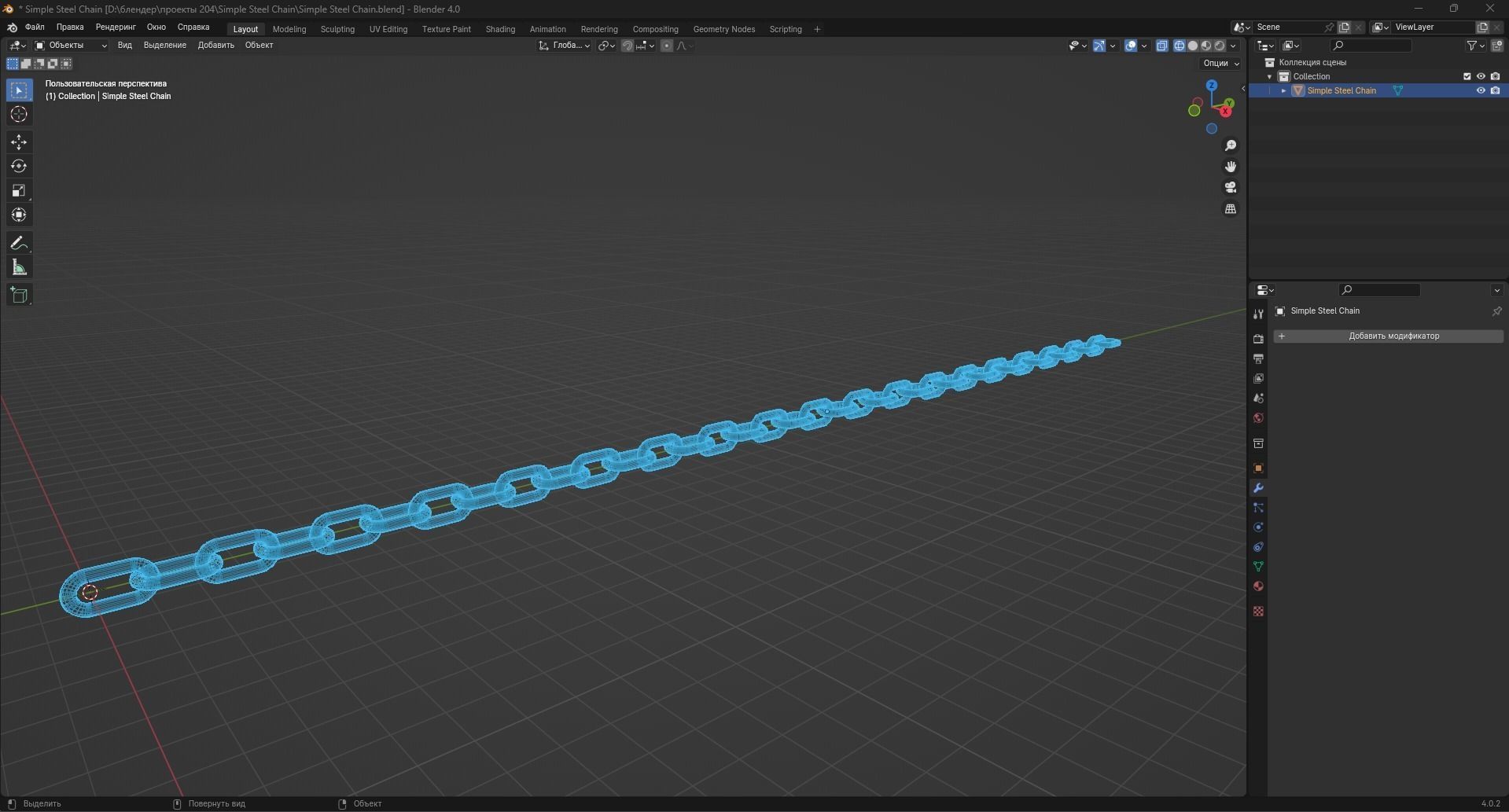Open the Рендеринг menu
Image resolution: width=1509 pixels, height=812 pixels.
[116, 28]
